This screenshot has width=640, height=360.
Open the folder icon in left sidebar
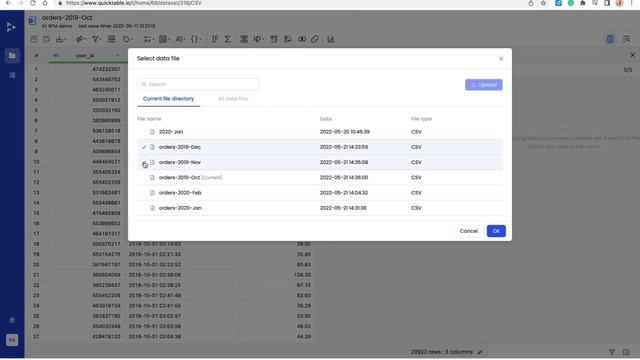pos(12,56)
